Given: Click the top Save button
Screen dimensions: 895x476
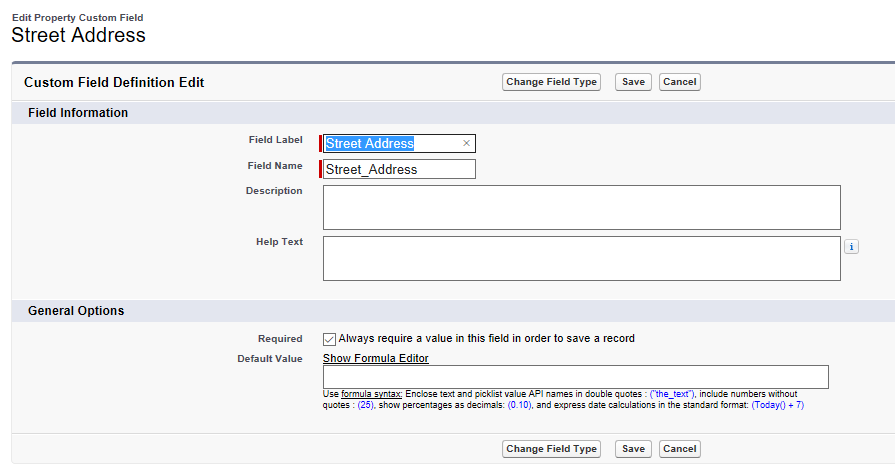Looking at the screenshot, I should [633, 82].
